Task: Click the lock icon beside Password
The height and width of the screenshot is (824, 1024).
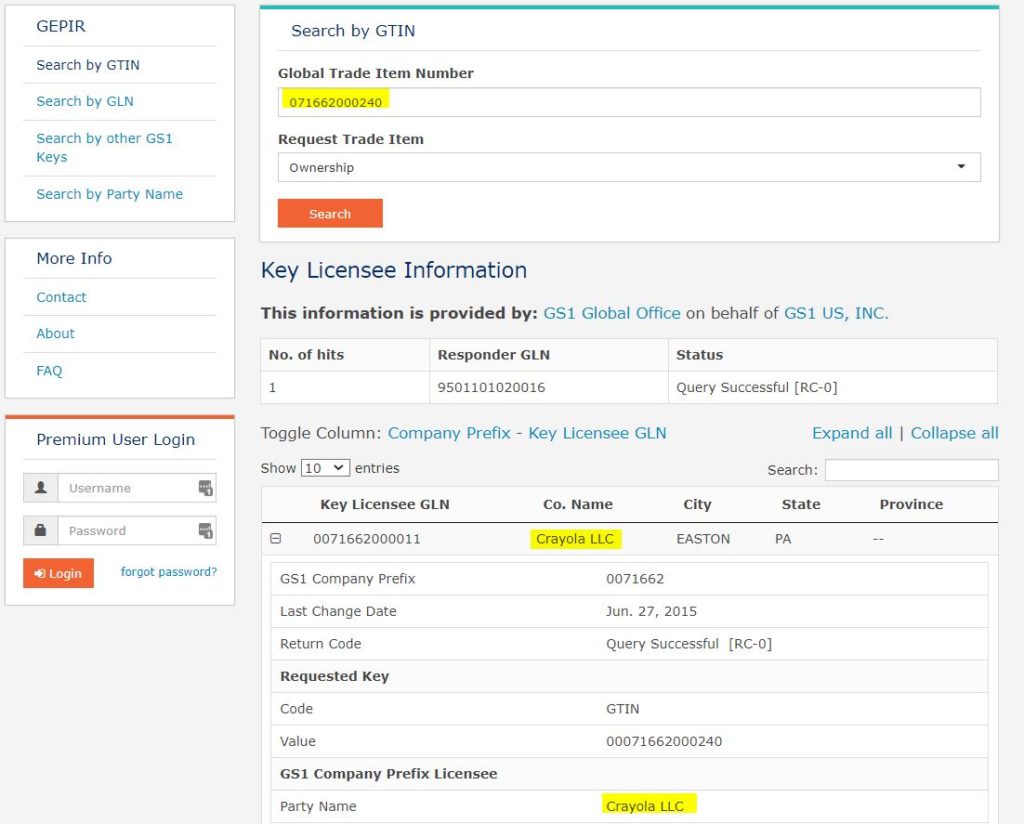Action: pyautogui.click(x=40, y=530)
